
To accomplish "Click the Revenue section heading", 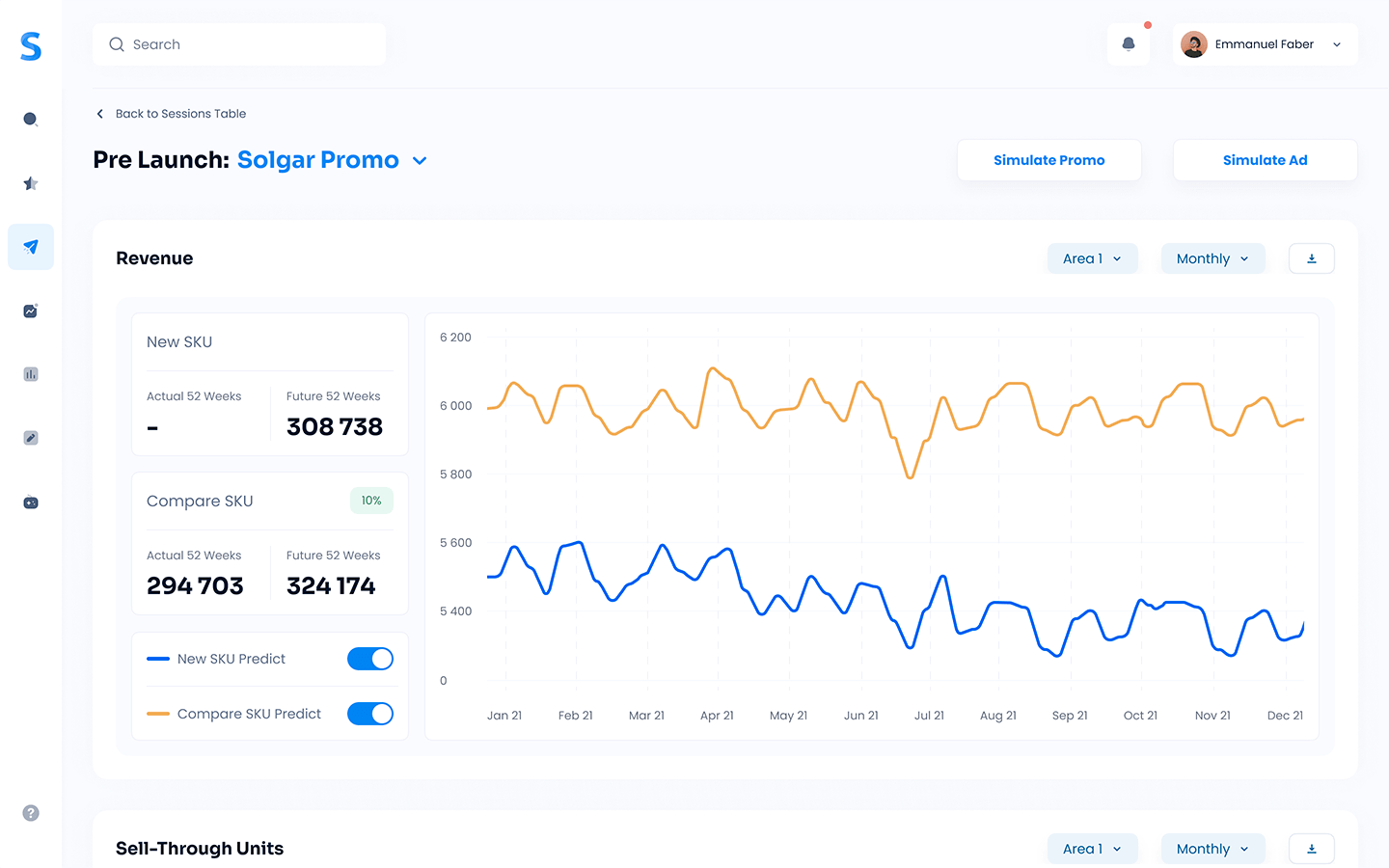I will coord(154,258).
